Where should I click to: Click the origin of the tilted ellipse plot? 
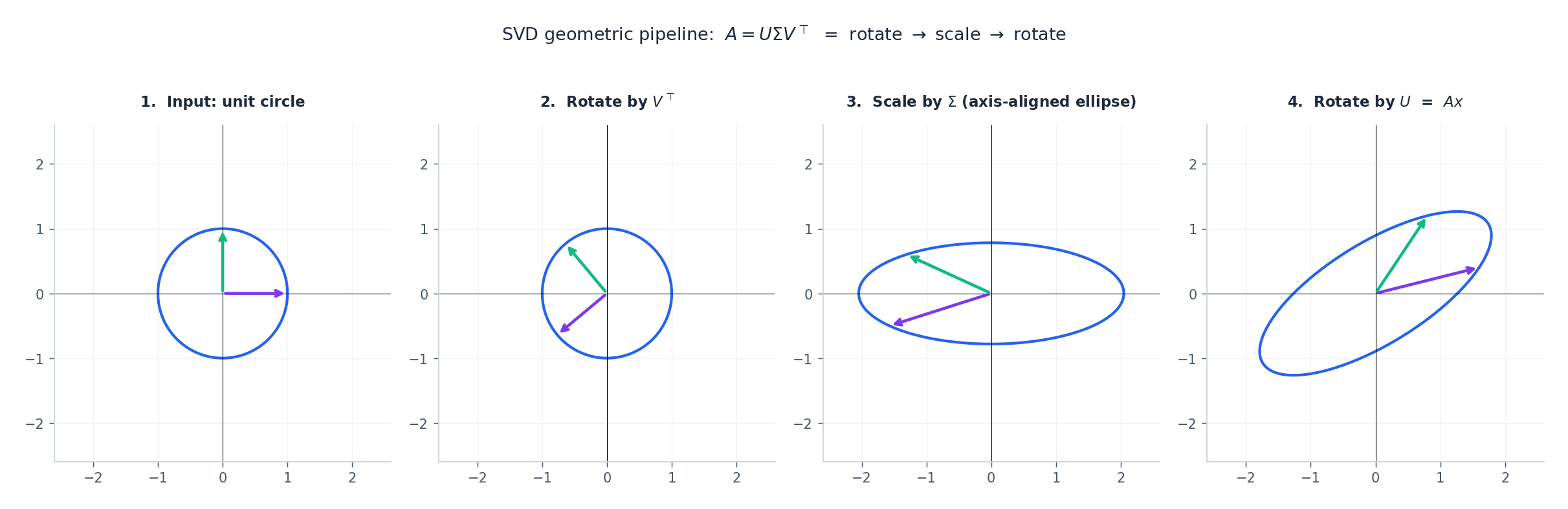[1376, 294]
